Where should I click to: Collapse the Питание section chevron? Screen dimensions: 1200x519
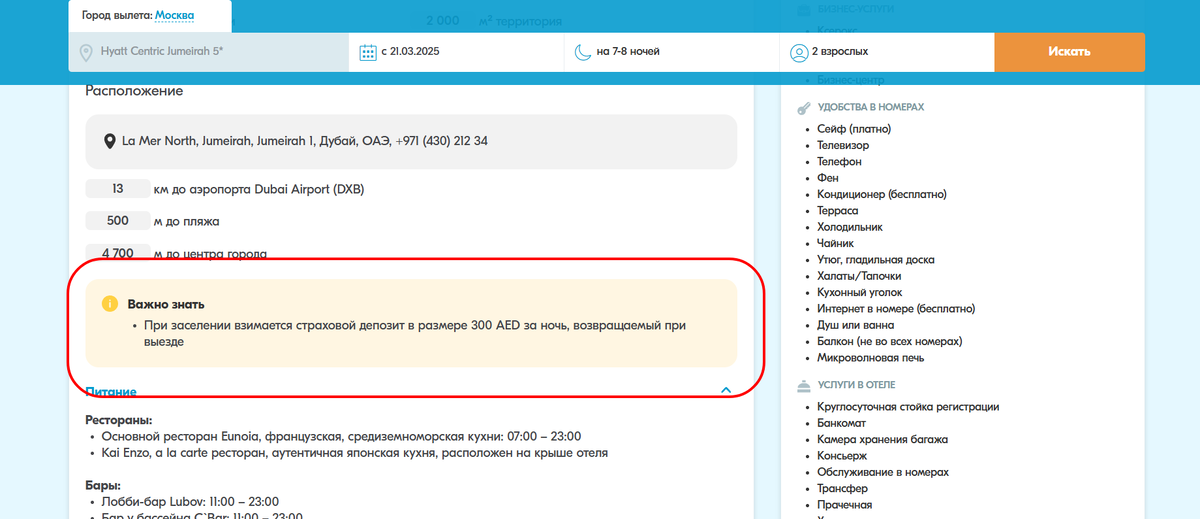click(x=726, y=391)
